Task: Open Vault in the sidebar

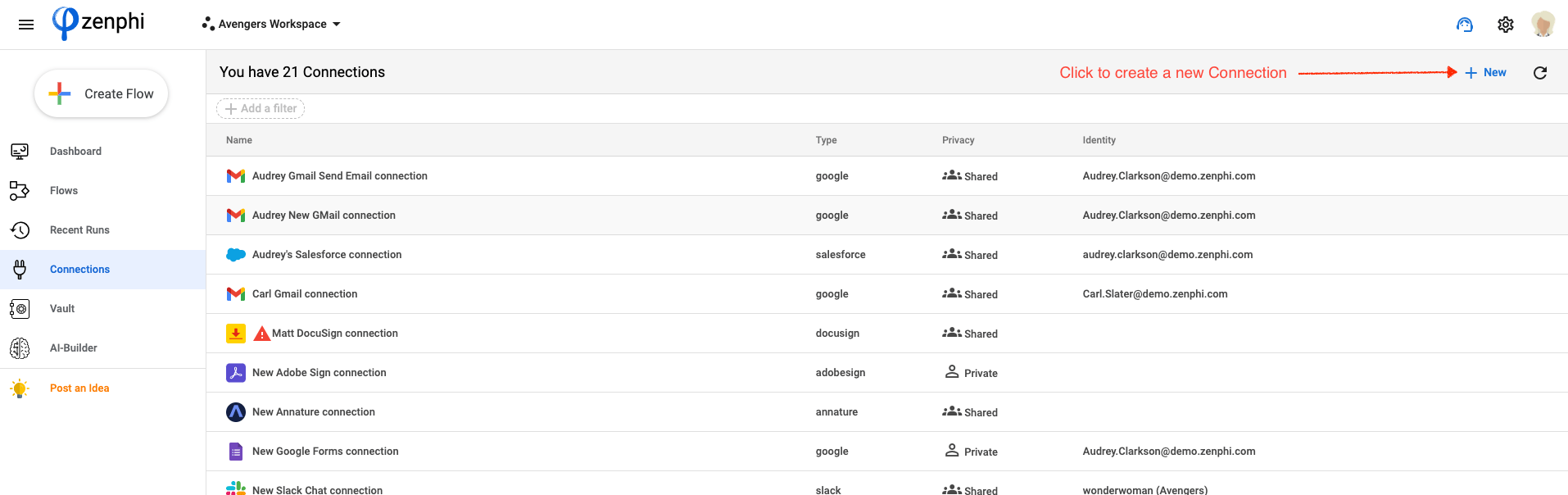Action: click(62, 308)
